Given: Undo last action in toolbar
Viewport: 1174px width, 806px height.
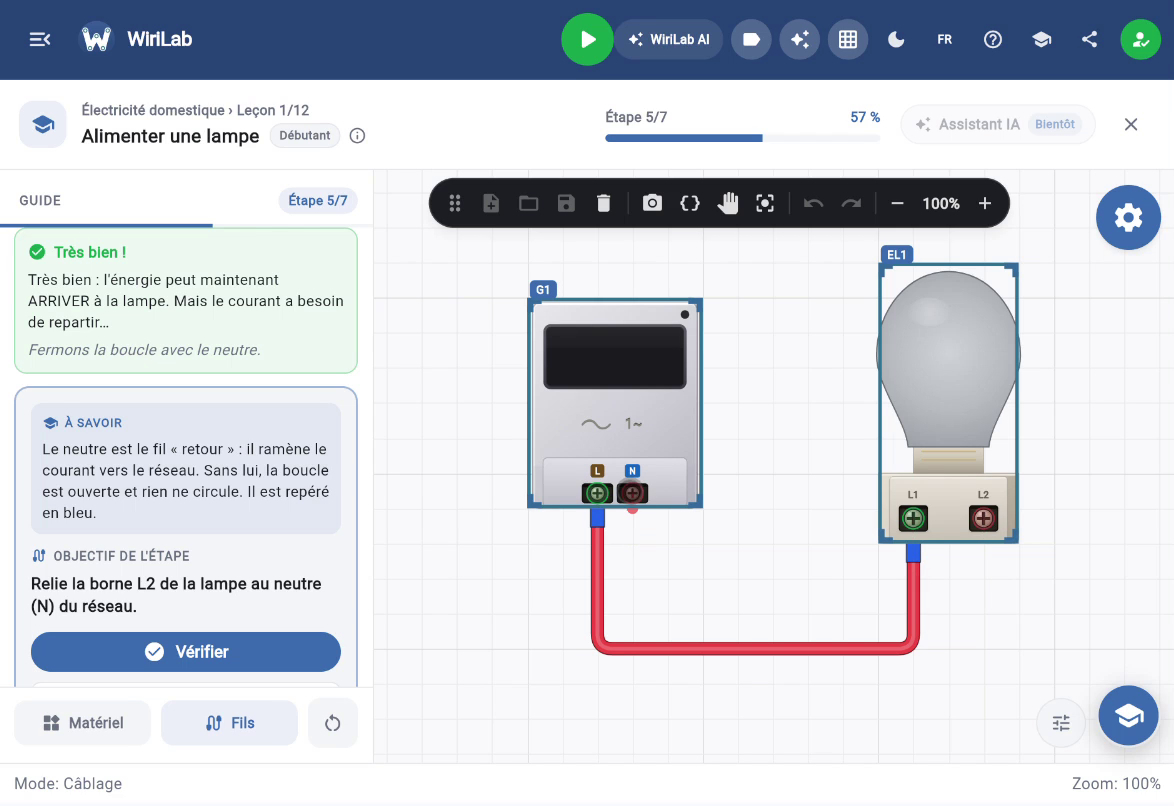Looking at the screenshot, I should click(813, 203).
